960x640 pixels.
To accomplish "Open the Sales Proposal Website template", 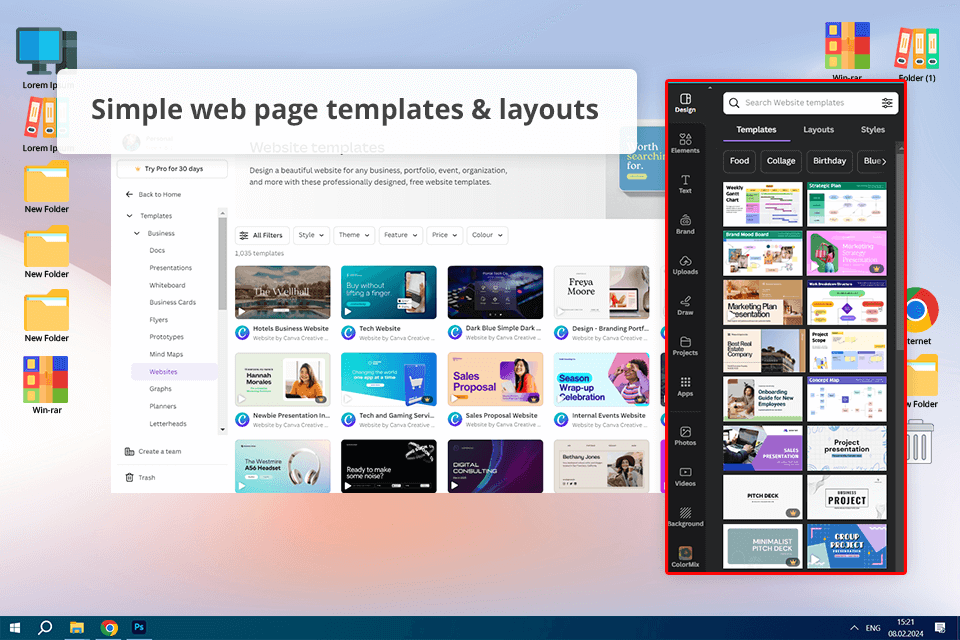I will click(x=495, y=379).
